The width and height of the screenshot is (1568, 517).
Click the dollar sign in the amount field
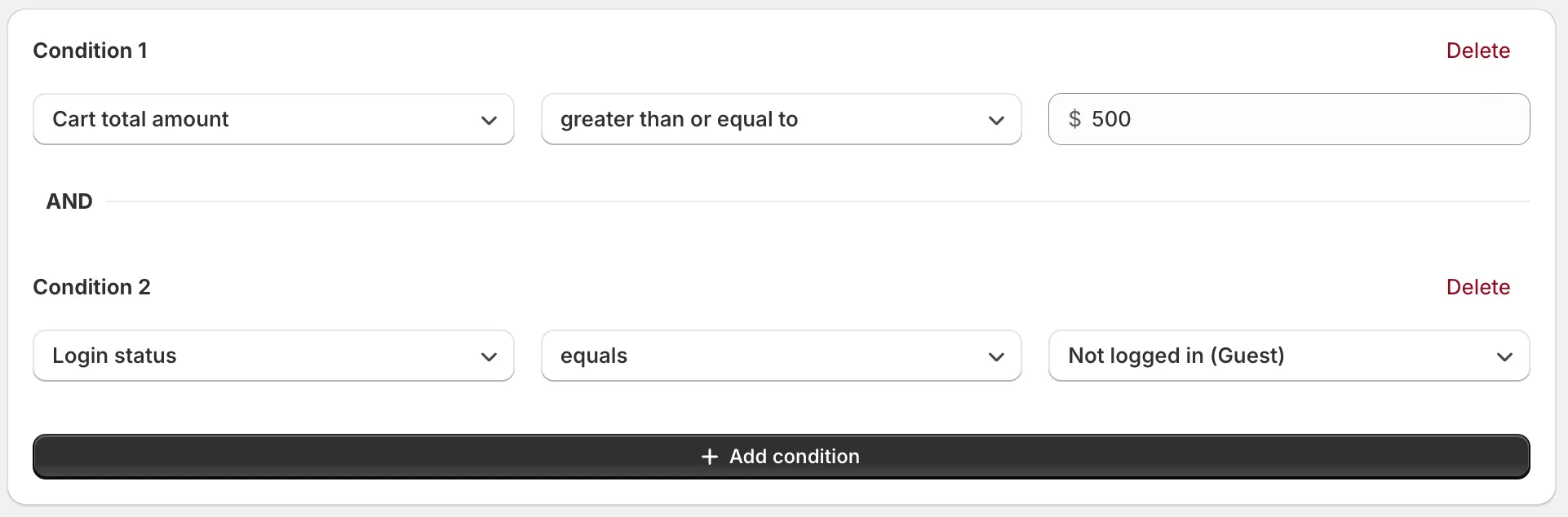click(1077, 119)
